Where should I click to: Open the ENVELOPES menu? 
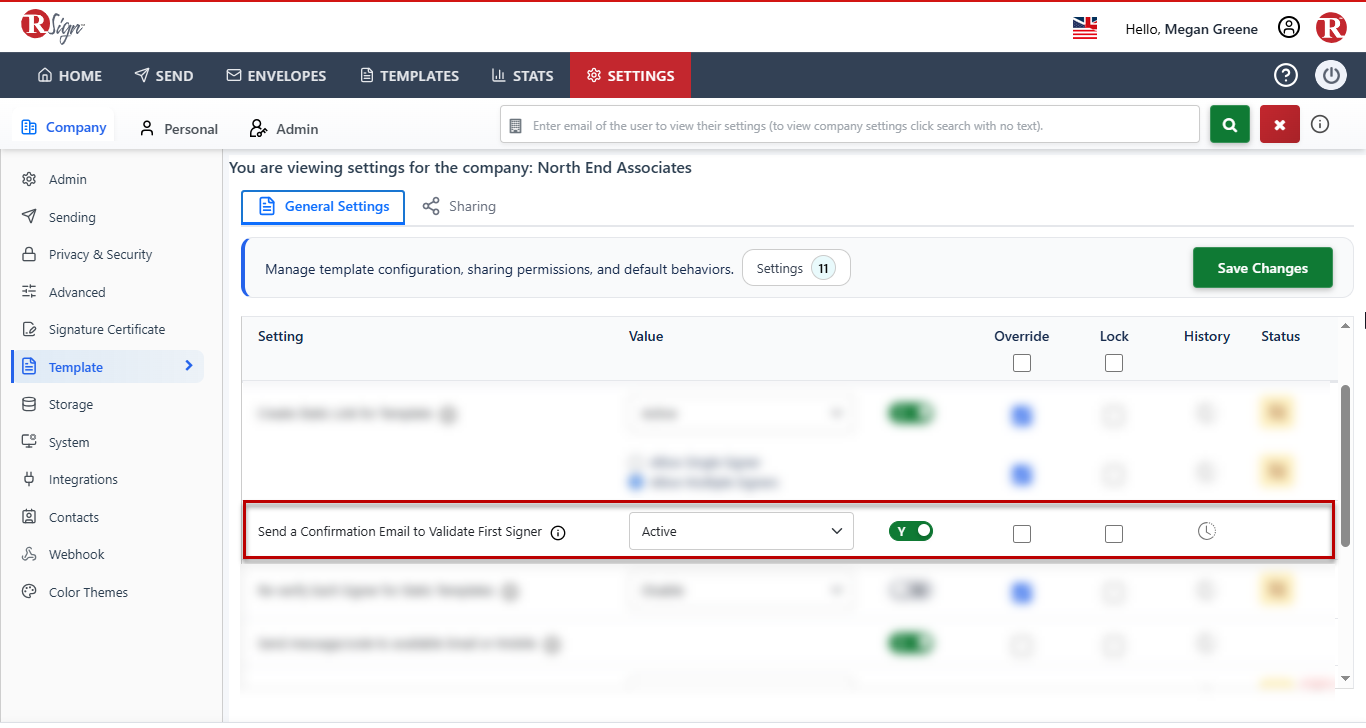coord(276,75)
